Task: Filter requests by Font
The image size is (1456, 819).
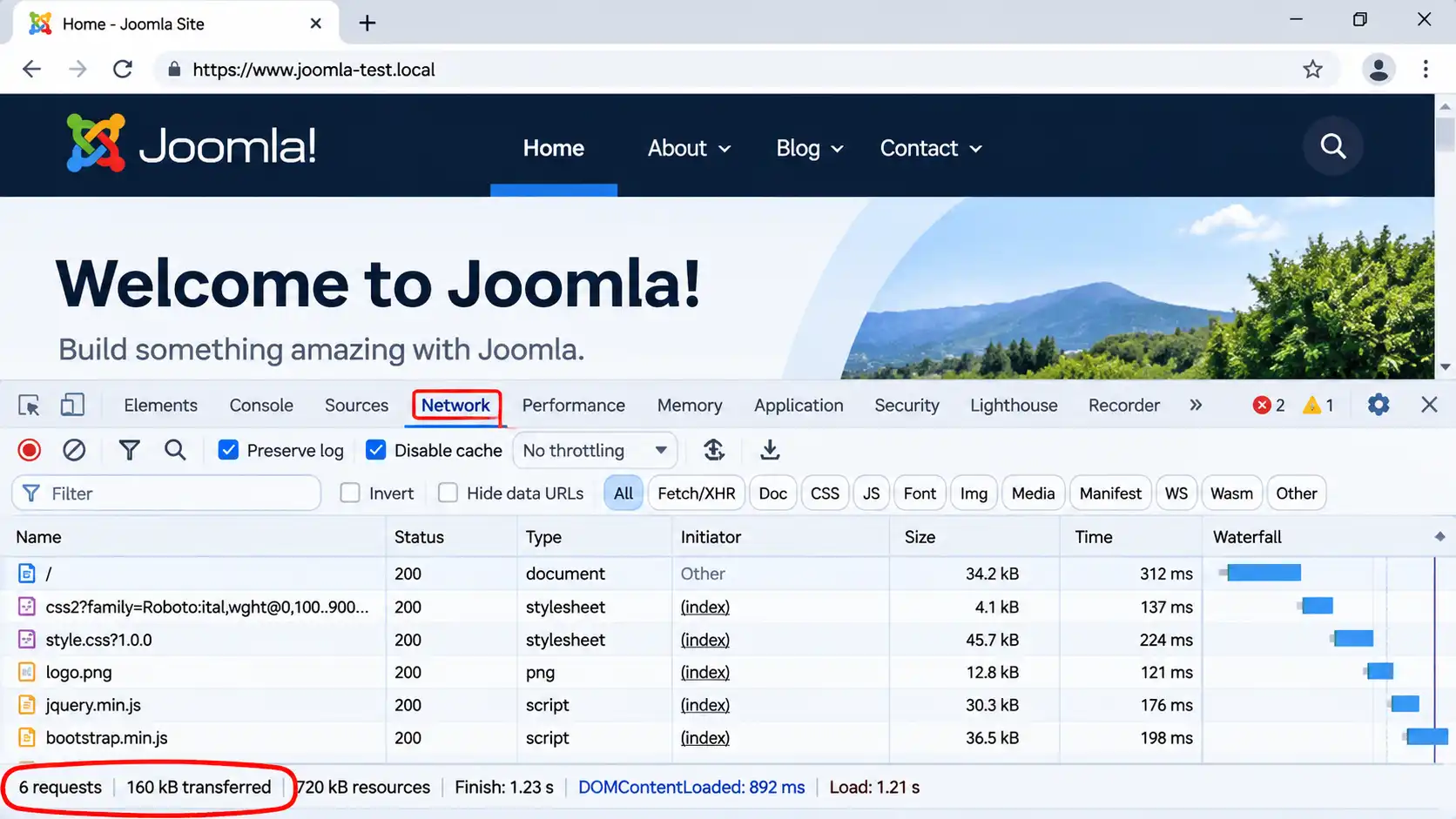Action: click(x=920, y=493)
